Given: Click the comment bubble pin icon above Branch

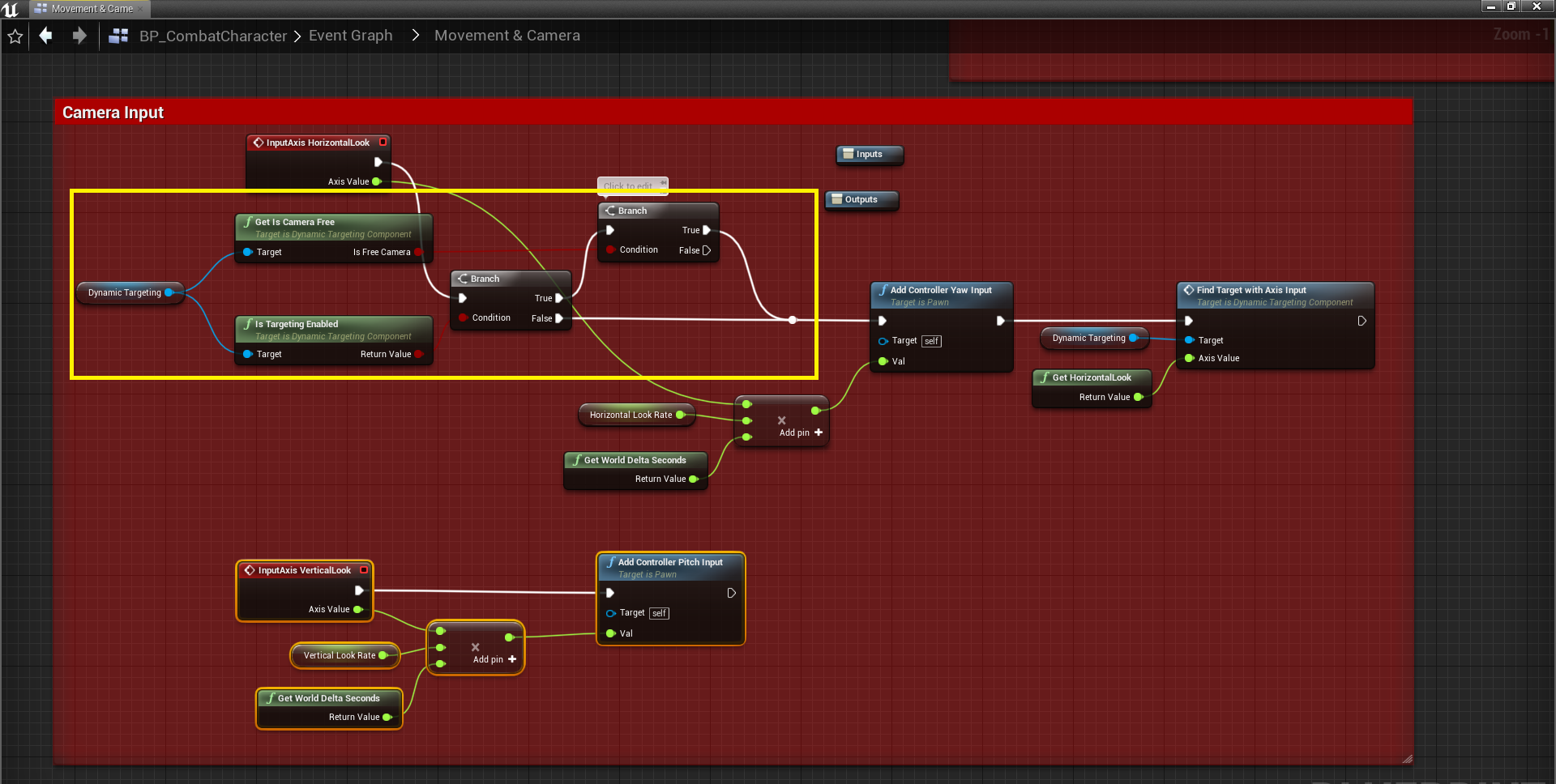Looking at the screenshot, I should [663, 184].
